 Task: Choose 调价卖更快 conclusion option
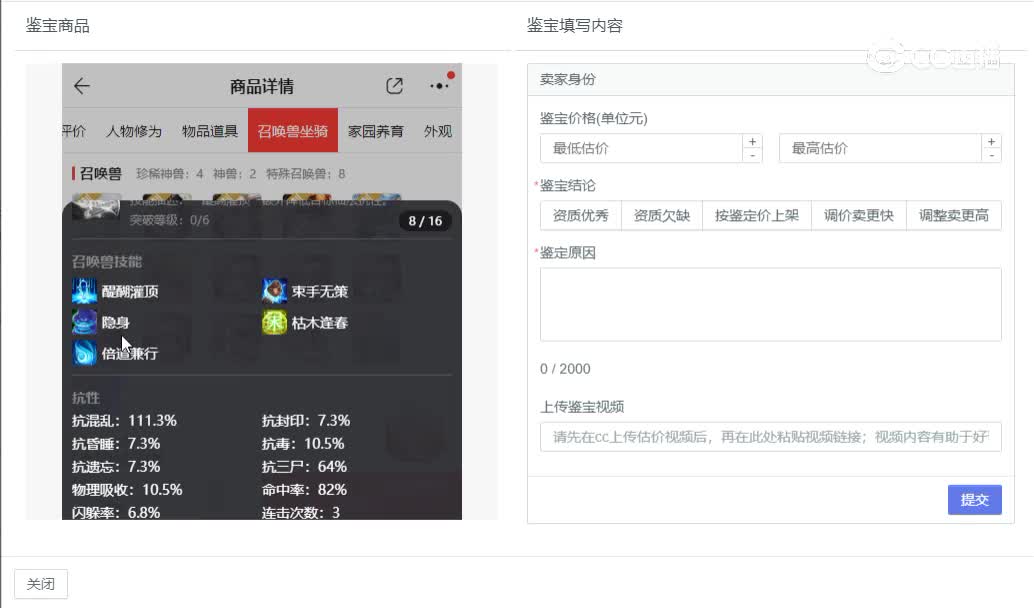point(859,216)
